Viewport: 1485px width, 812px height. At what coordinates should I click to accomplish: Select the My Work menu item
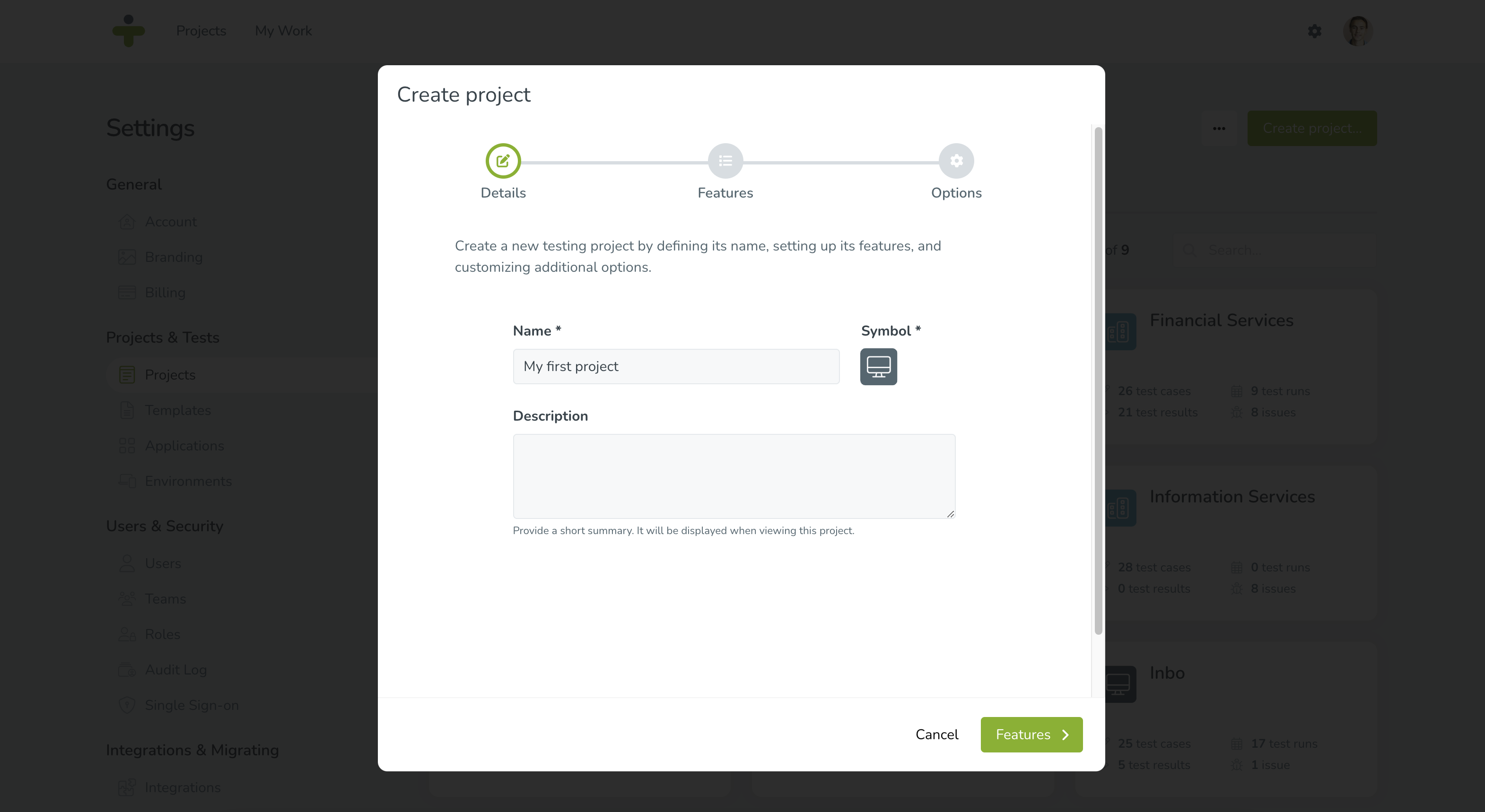[x=283, y=30]
